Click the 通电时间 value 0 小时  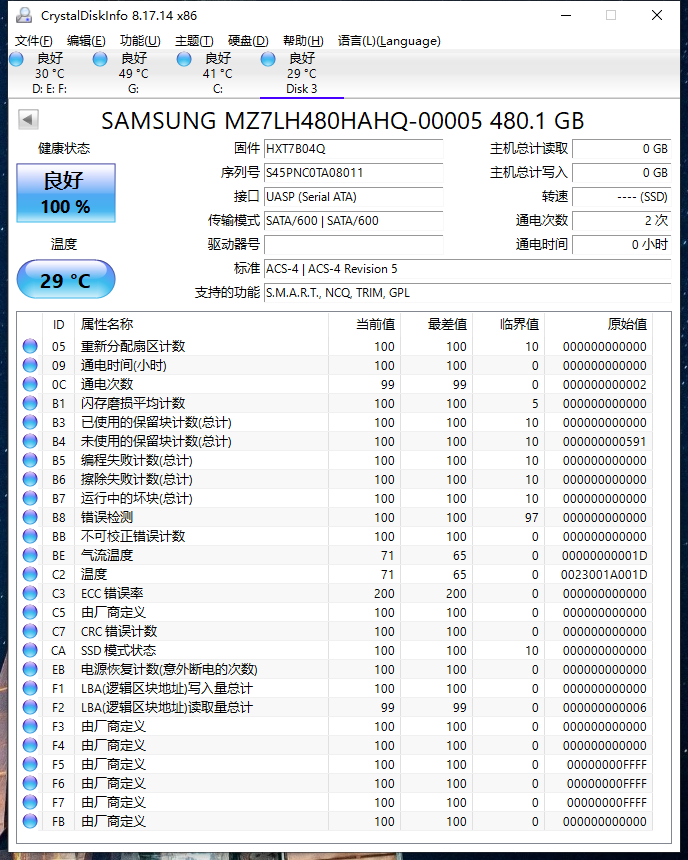(622, 245)
